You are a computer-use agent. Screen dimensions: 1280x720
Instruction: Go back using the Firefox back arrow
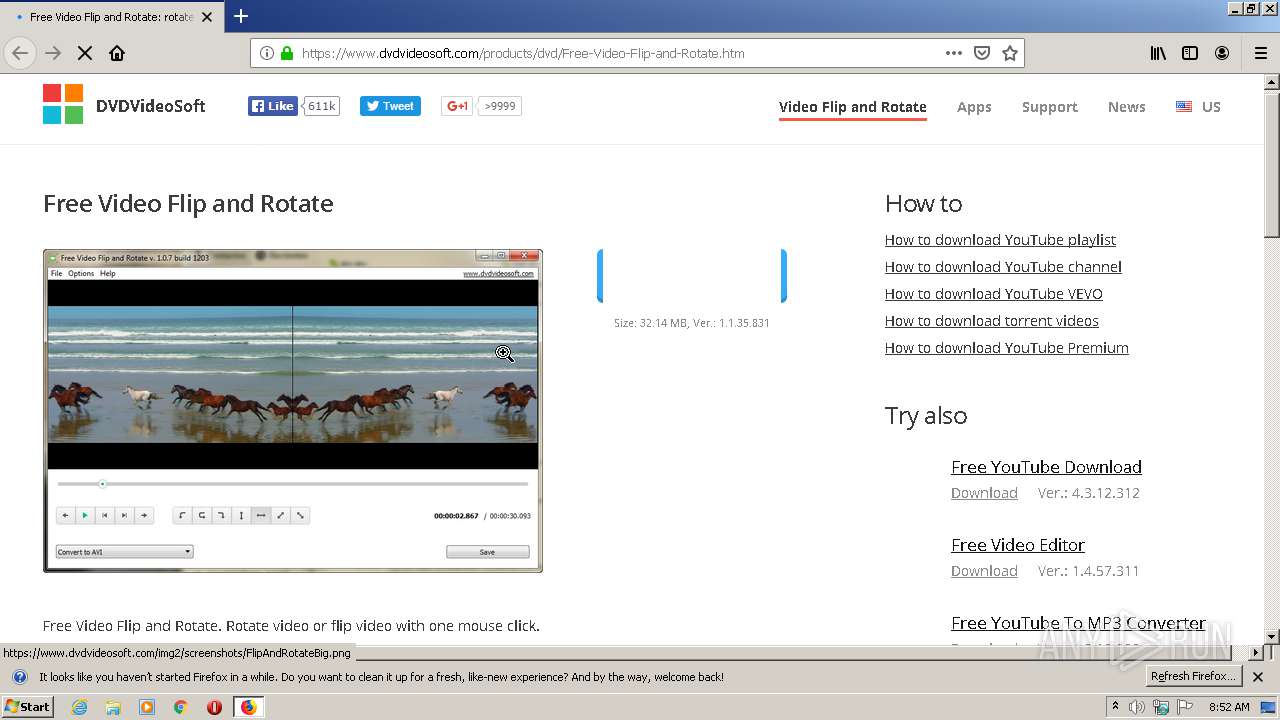20,53
